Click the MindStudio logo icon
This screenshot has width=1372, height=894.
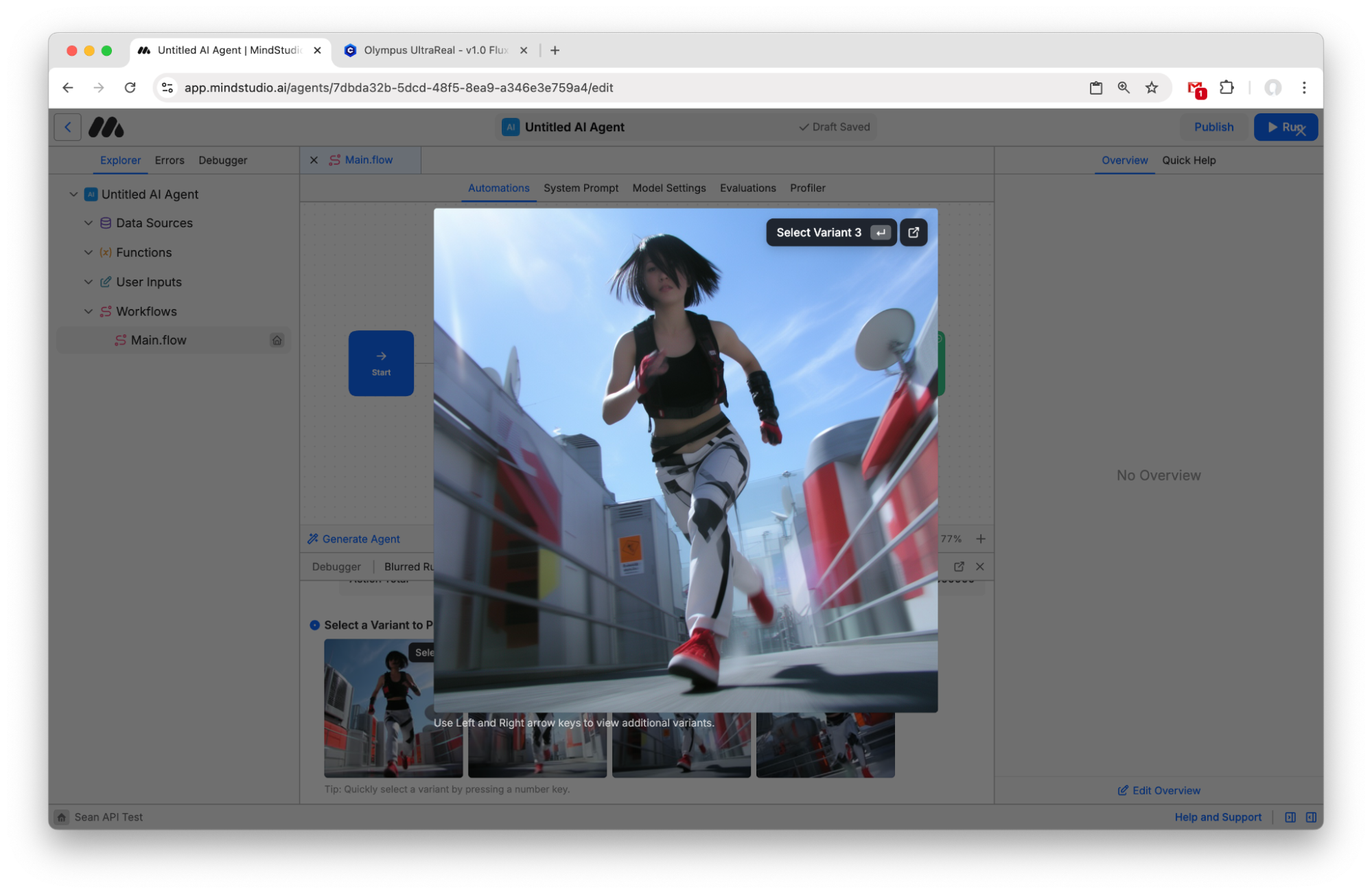[x=106, y=126]
